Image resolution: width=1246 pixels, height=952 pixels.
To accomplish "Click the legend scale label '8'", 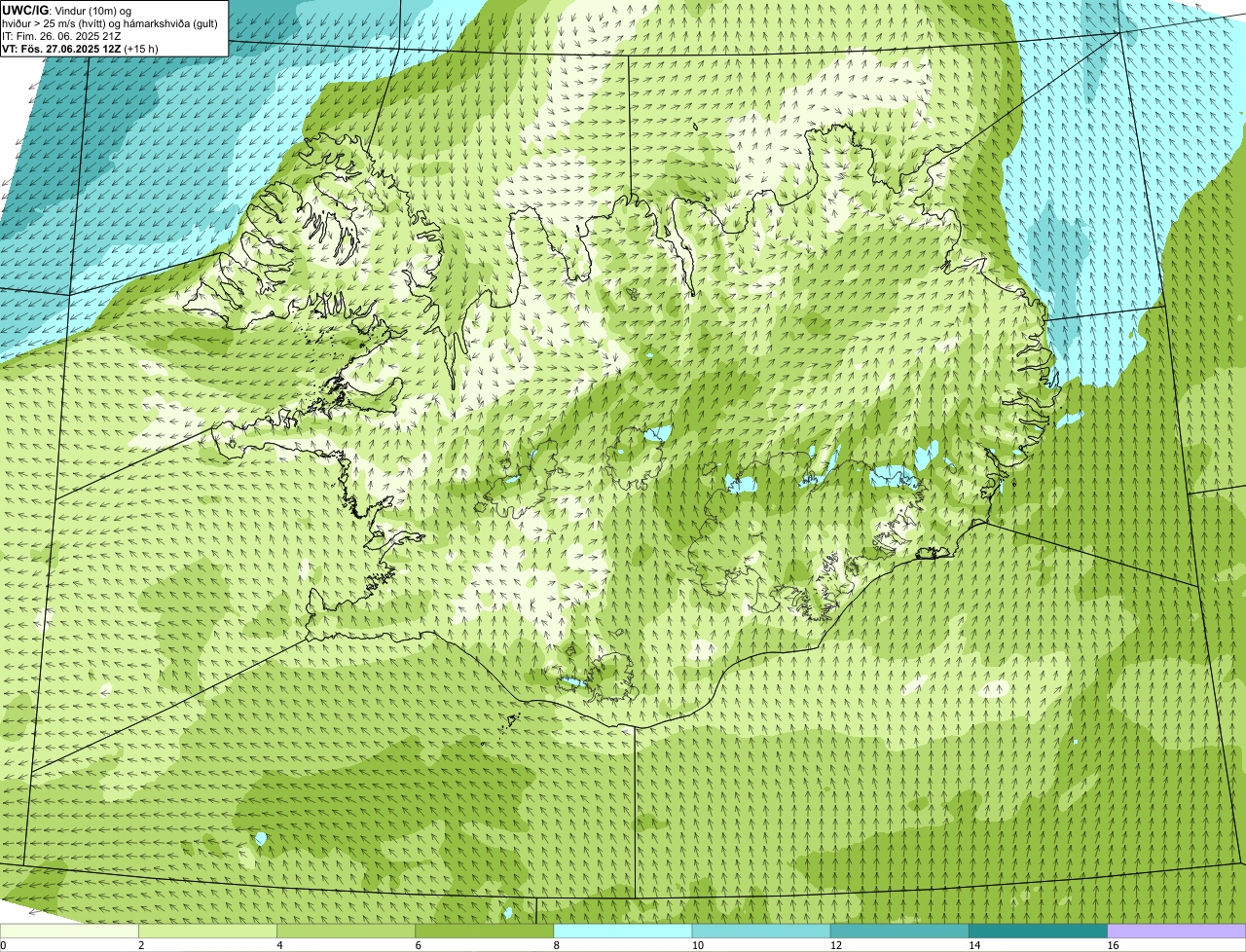I will coord(556,945).
